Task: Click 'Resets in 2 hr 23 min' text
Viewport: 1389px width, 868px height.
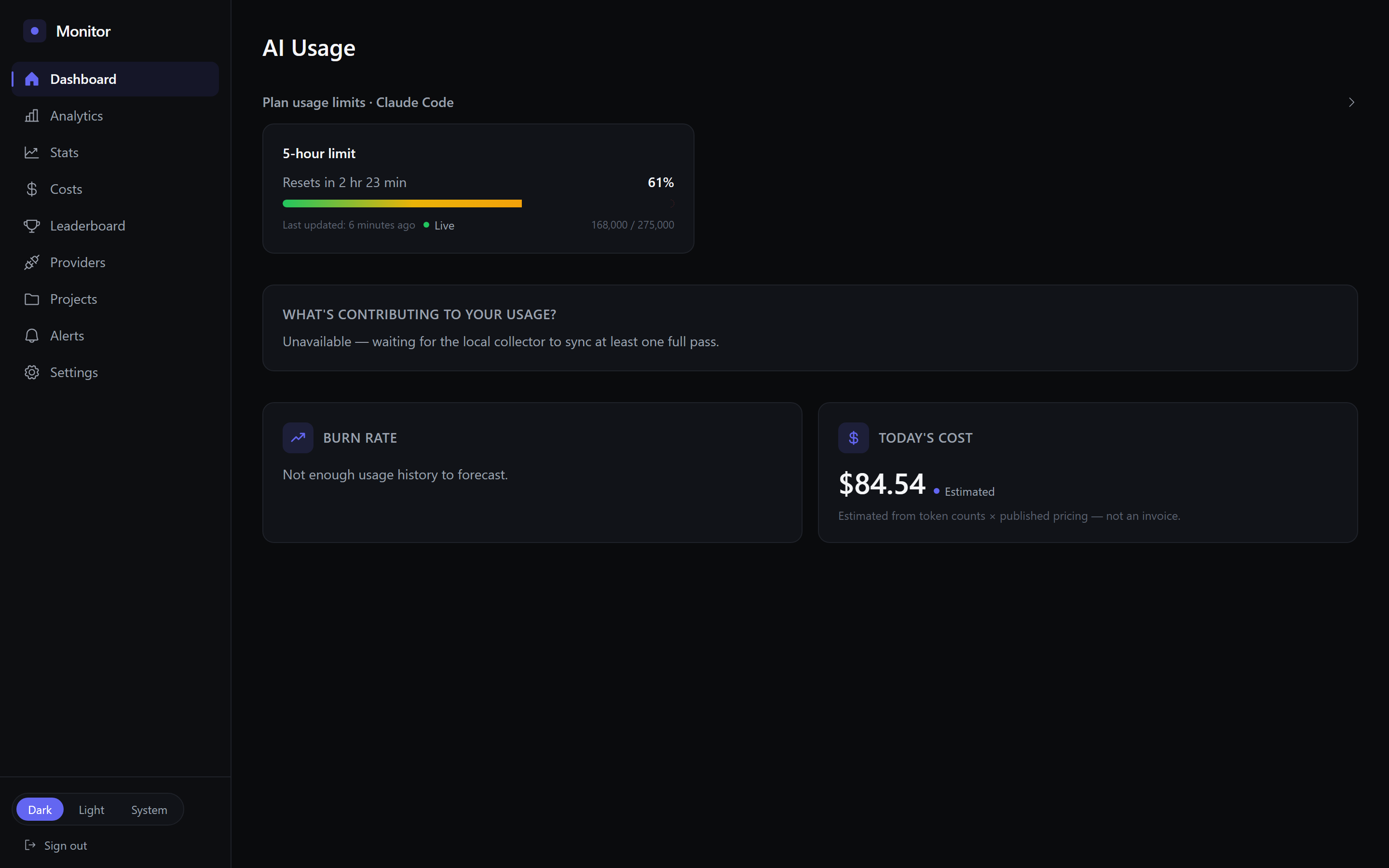Action: [344, 183]
